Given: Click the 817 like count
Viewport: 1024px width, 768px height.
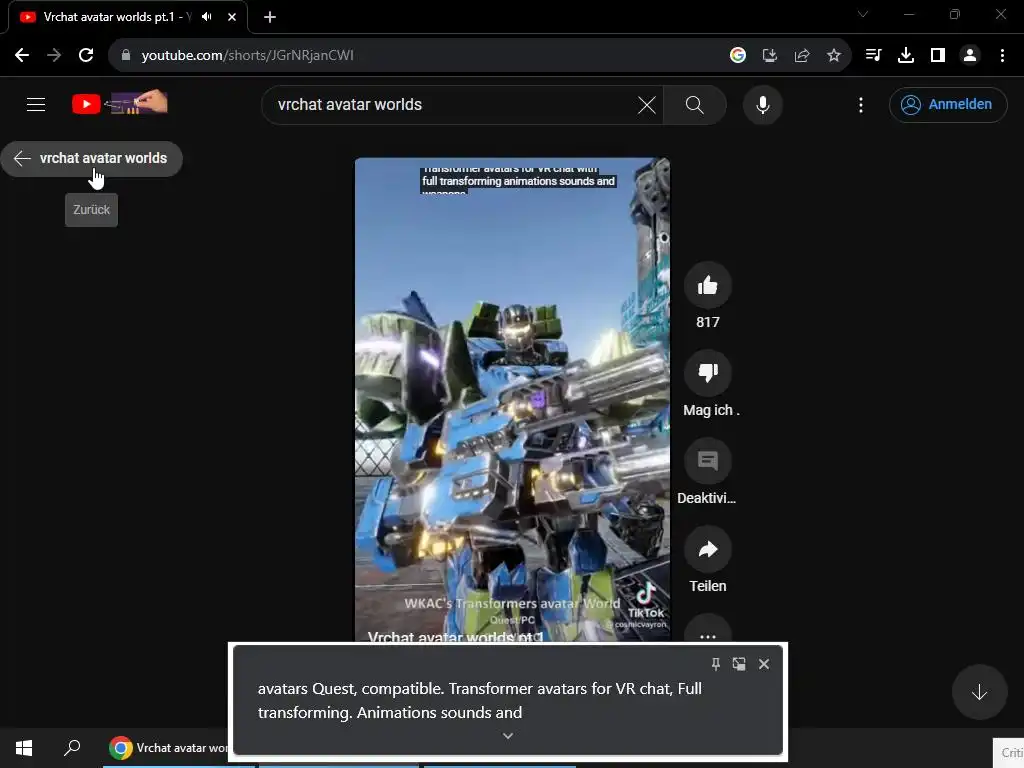Looking at the screenshot, I should point(707,322).
